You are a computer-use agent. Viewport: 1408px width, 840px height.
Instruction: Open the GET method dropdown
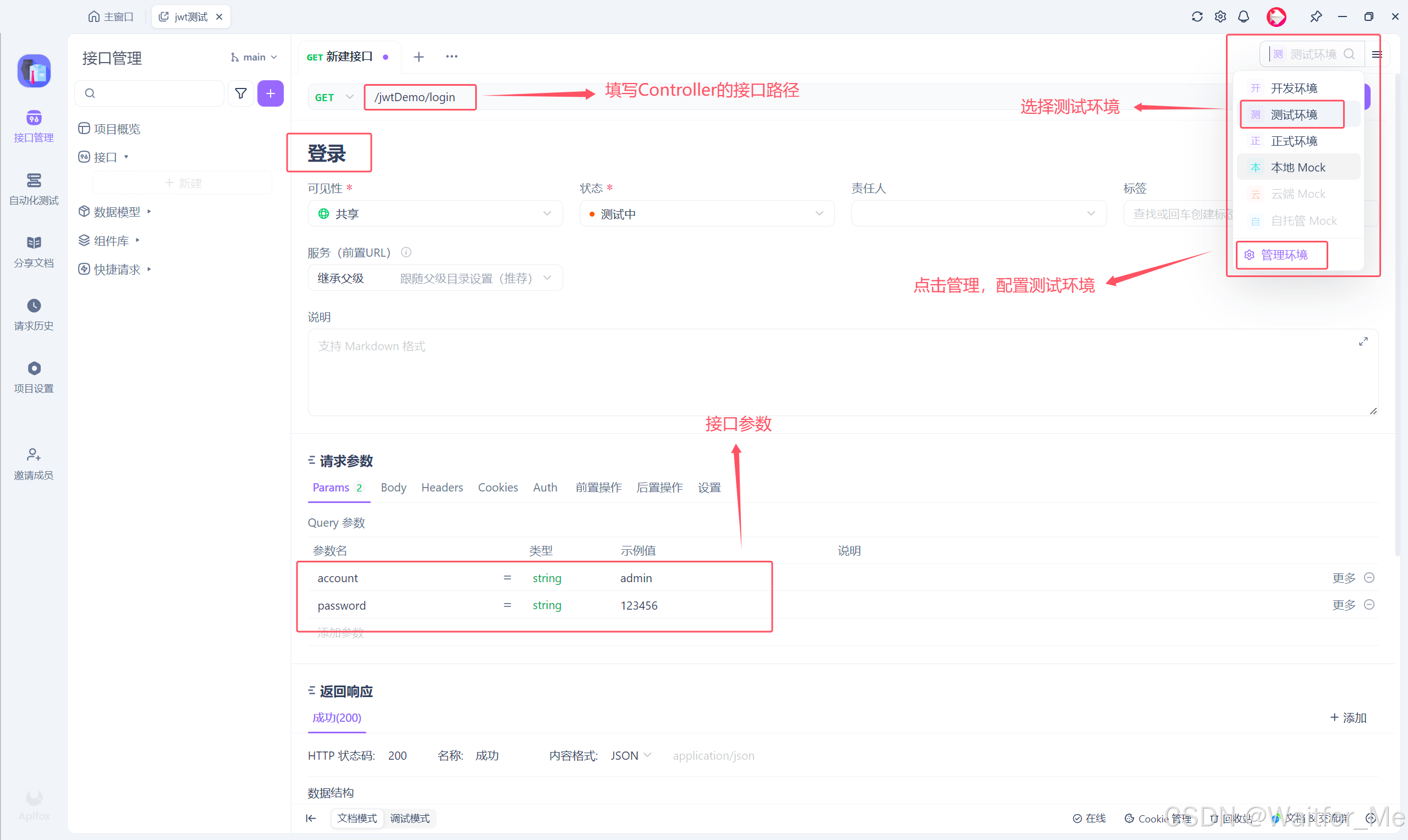(334, 97)
